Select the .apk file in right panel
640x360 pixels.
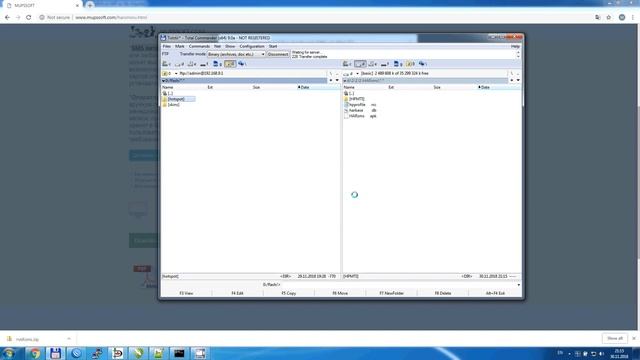[x=360, y=116]
